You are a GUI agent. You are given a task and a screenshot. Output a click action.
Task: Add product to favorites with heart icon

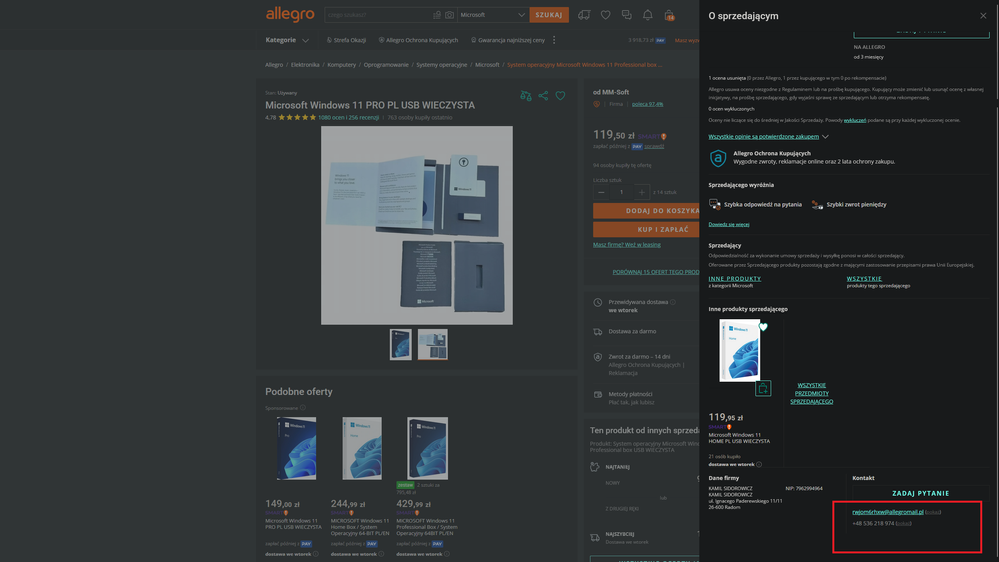tap(560, 96)
